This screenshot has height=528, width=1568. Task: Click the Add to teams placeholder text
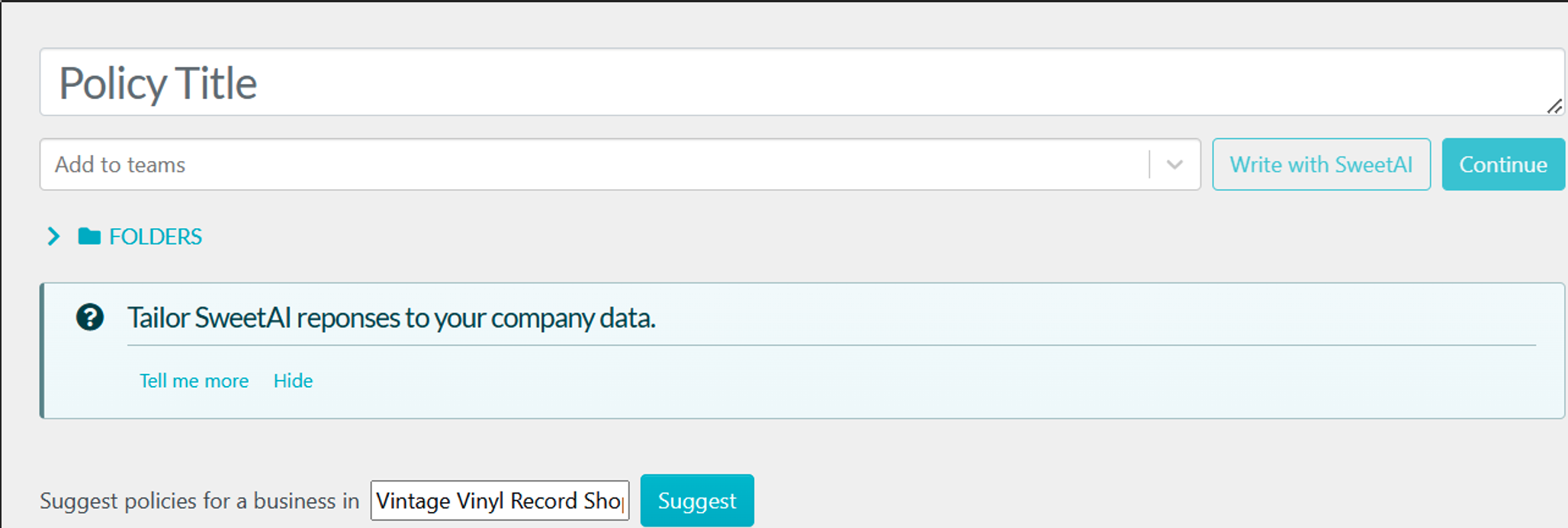[120, 165]
